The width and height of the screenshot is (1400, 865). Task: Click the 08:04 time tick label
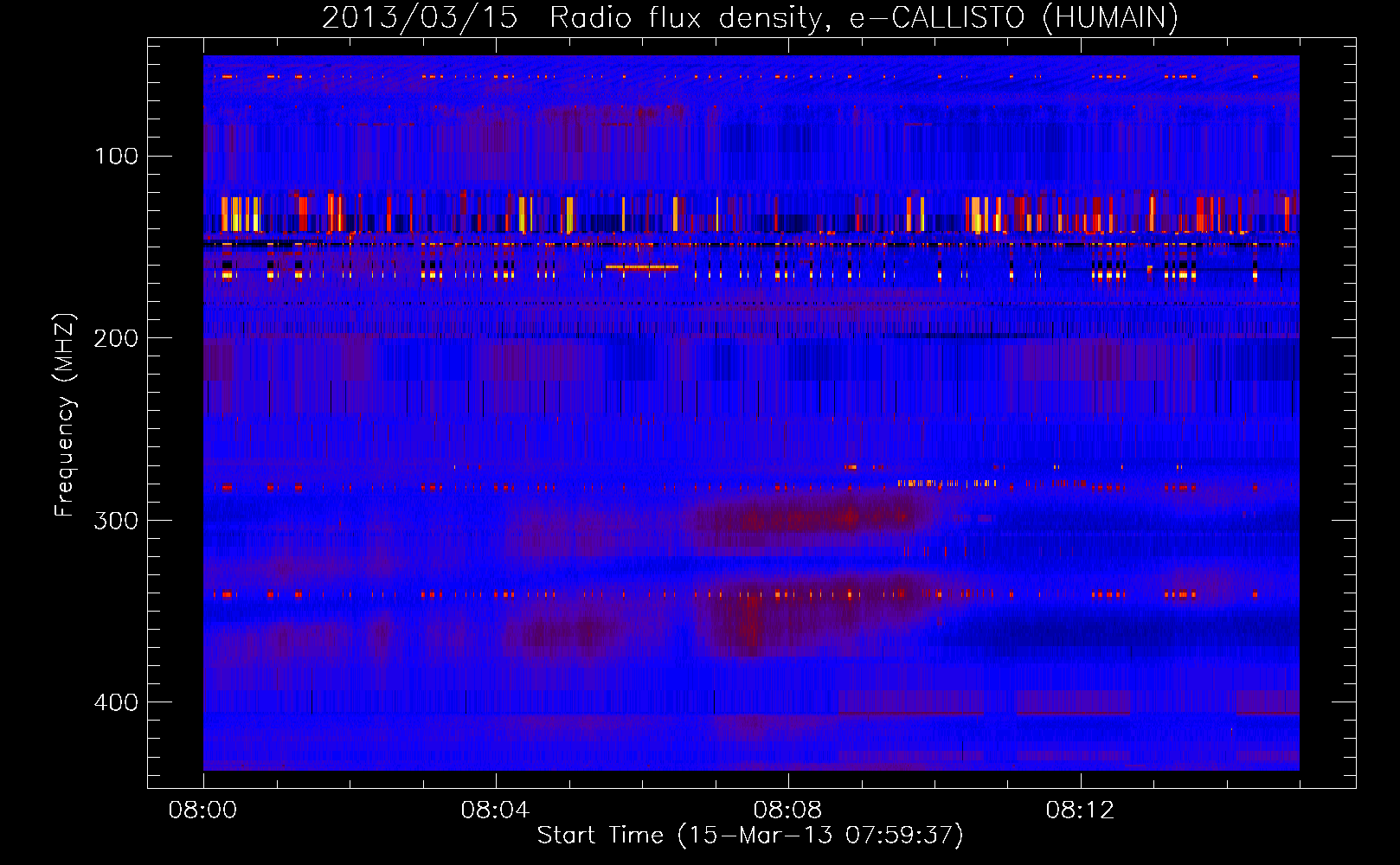[495, 811]
